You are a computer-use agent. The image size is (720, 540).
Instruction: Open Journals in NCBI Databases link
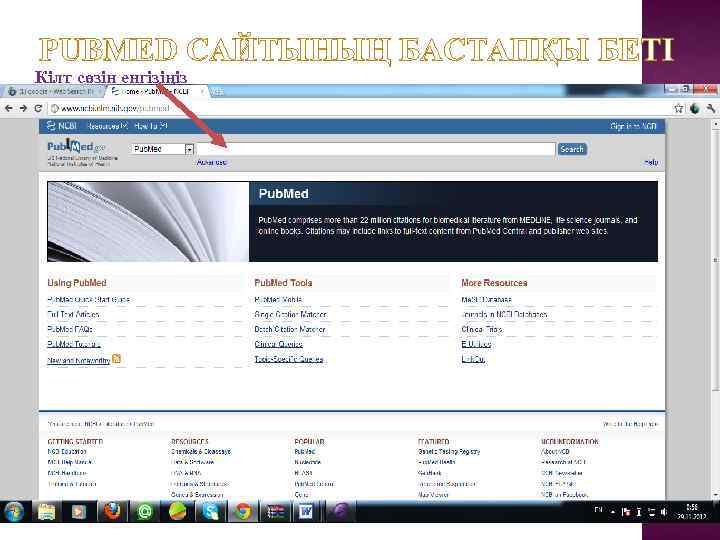point(504,315)
